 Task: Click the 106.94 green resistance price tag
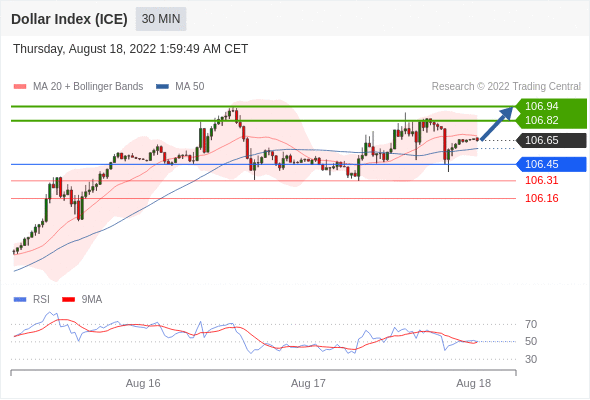[x=541, y=106]
